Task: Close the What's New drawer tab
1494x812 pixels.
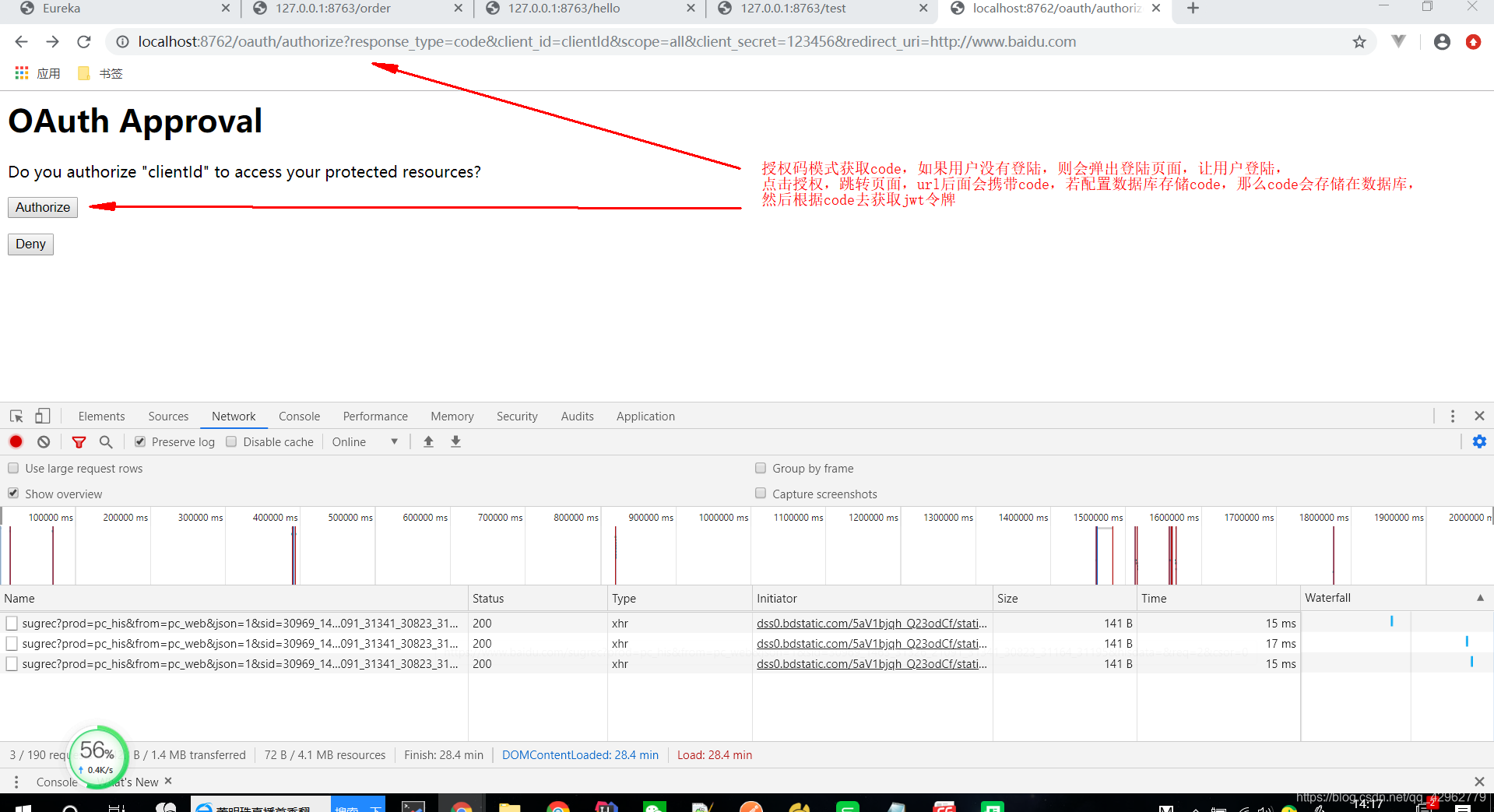Action: [168, 781]
